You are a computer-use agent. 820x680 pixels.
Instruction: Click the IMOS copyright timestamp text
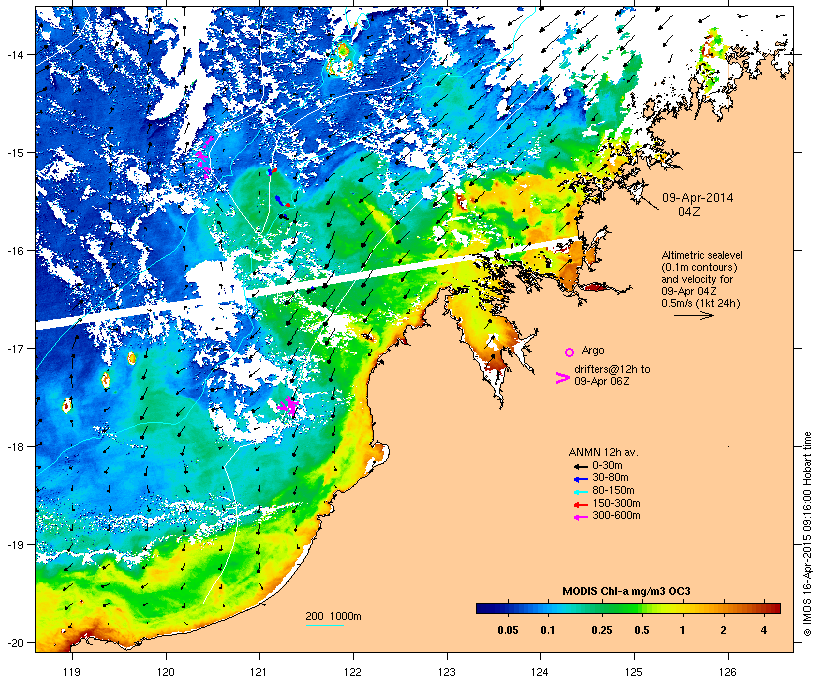coord(808,534)
